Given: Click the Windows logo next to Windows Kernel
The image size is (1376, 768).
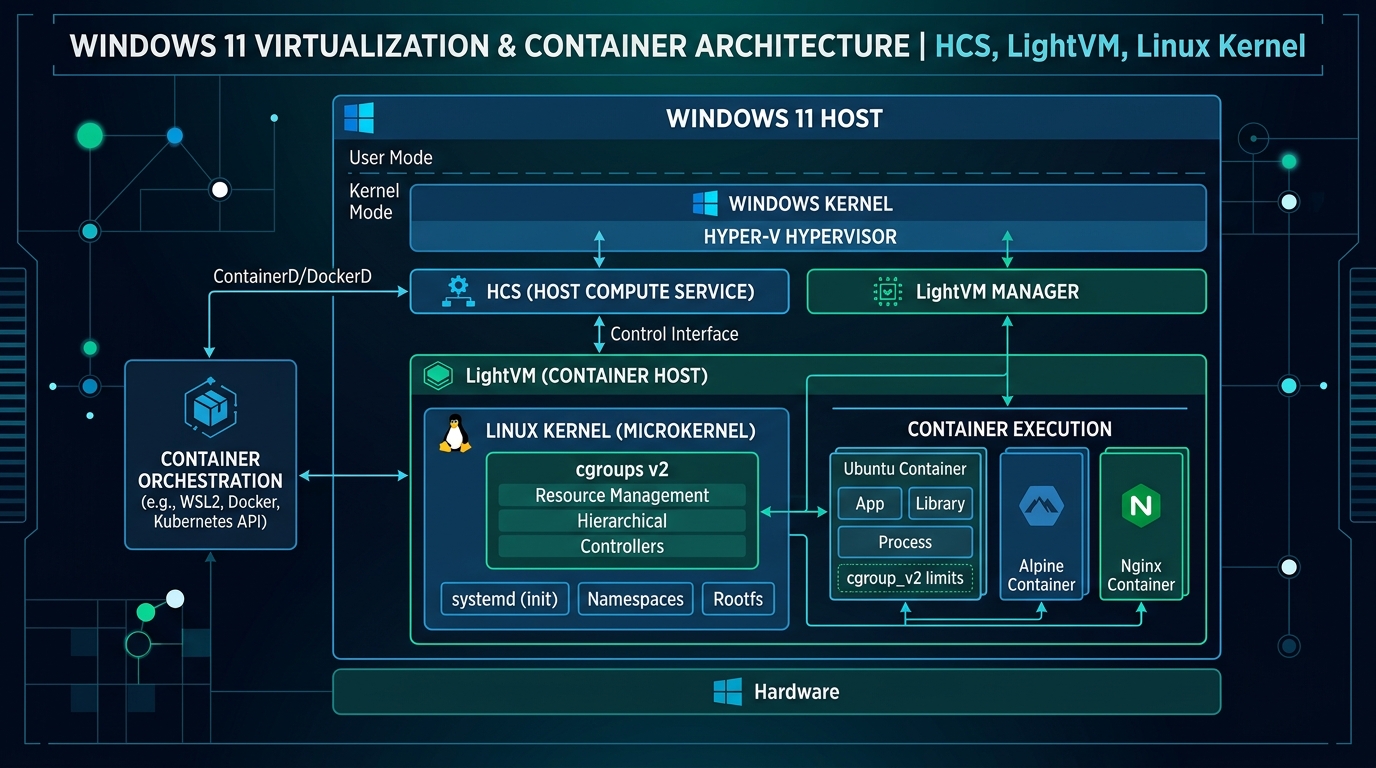Looking at the screenshot, I should pos(705,204).
